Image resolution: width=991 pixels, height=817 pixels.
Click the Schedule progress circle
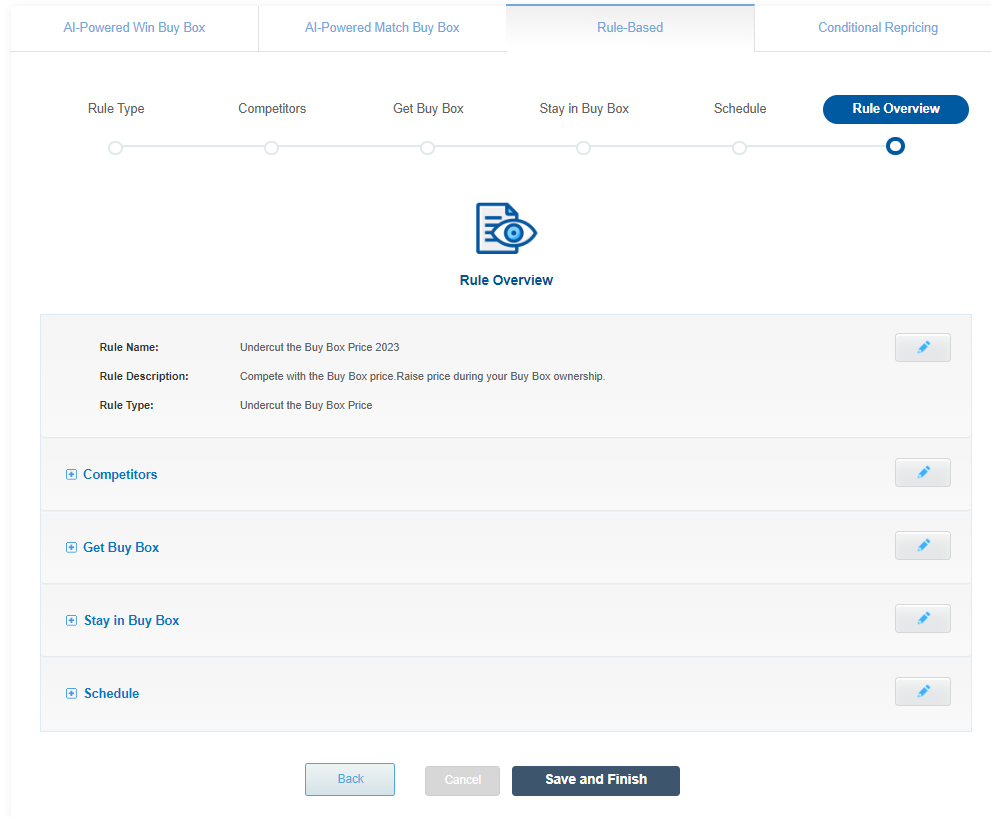739,148
